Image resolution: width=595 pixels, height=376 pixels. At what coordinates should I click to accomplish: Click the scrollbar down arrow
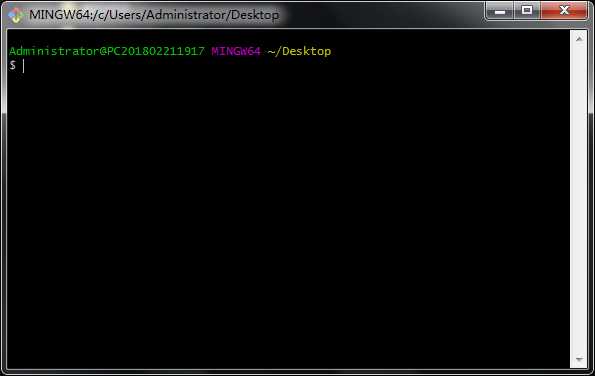click(579, 359)
